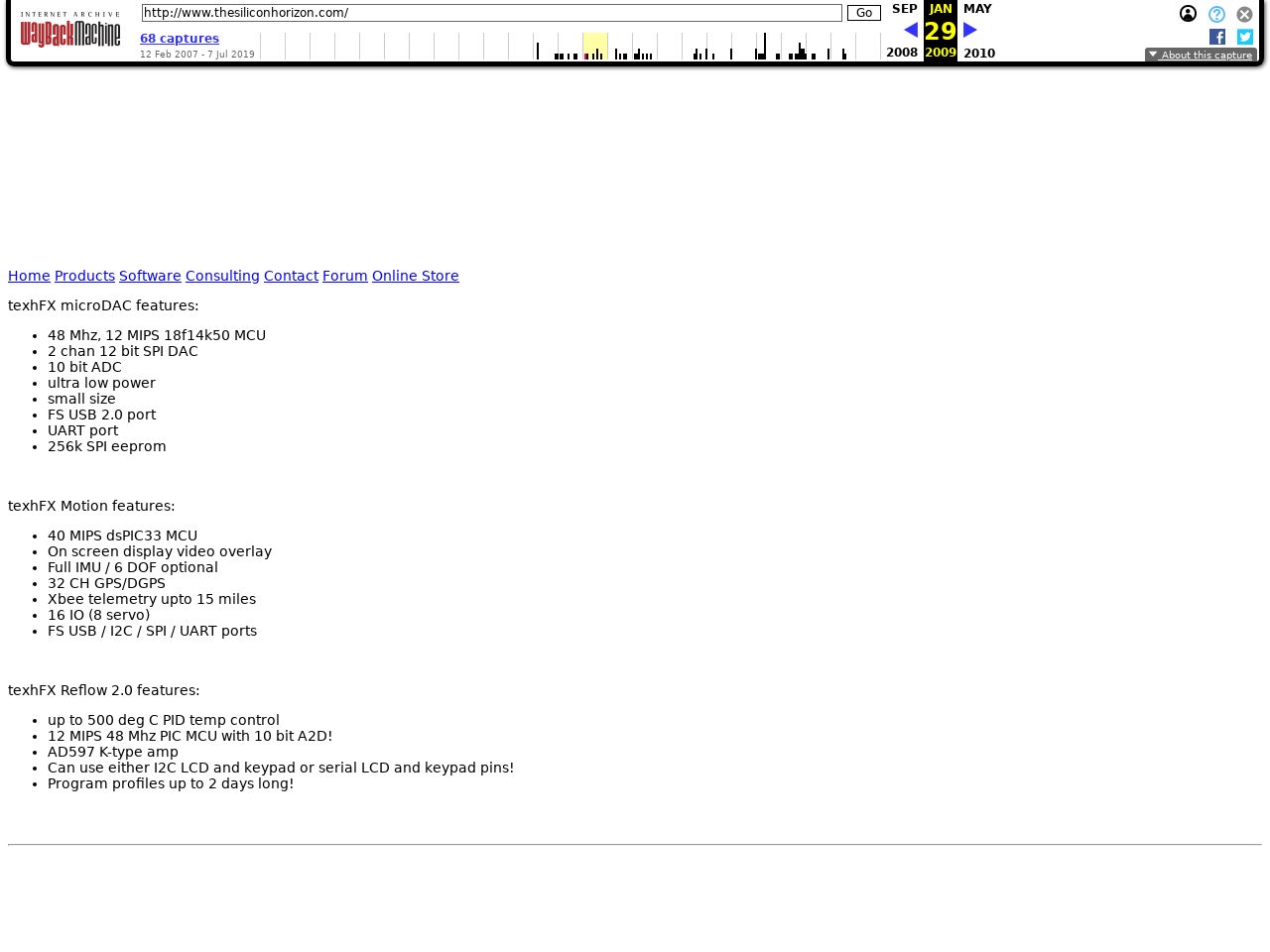This screenshot has height=952, width=1270.
Task: Open the 68 captures link
Action: [x=180, y=39]
